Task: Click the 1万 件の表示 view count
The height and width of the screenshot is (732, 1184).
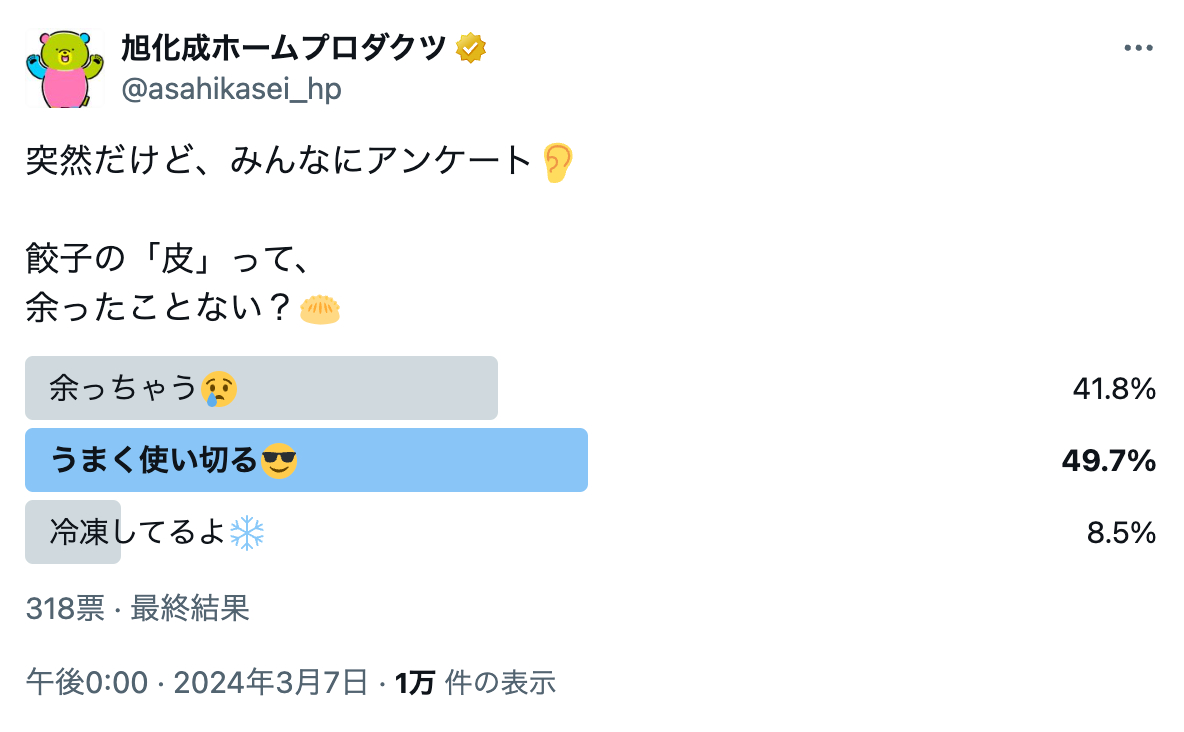Action: pyautogui.click(x=475, y=683)
